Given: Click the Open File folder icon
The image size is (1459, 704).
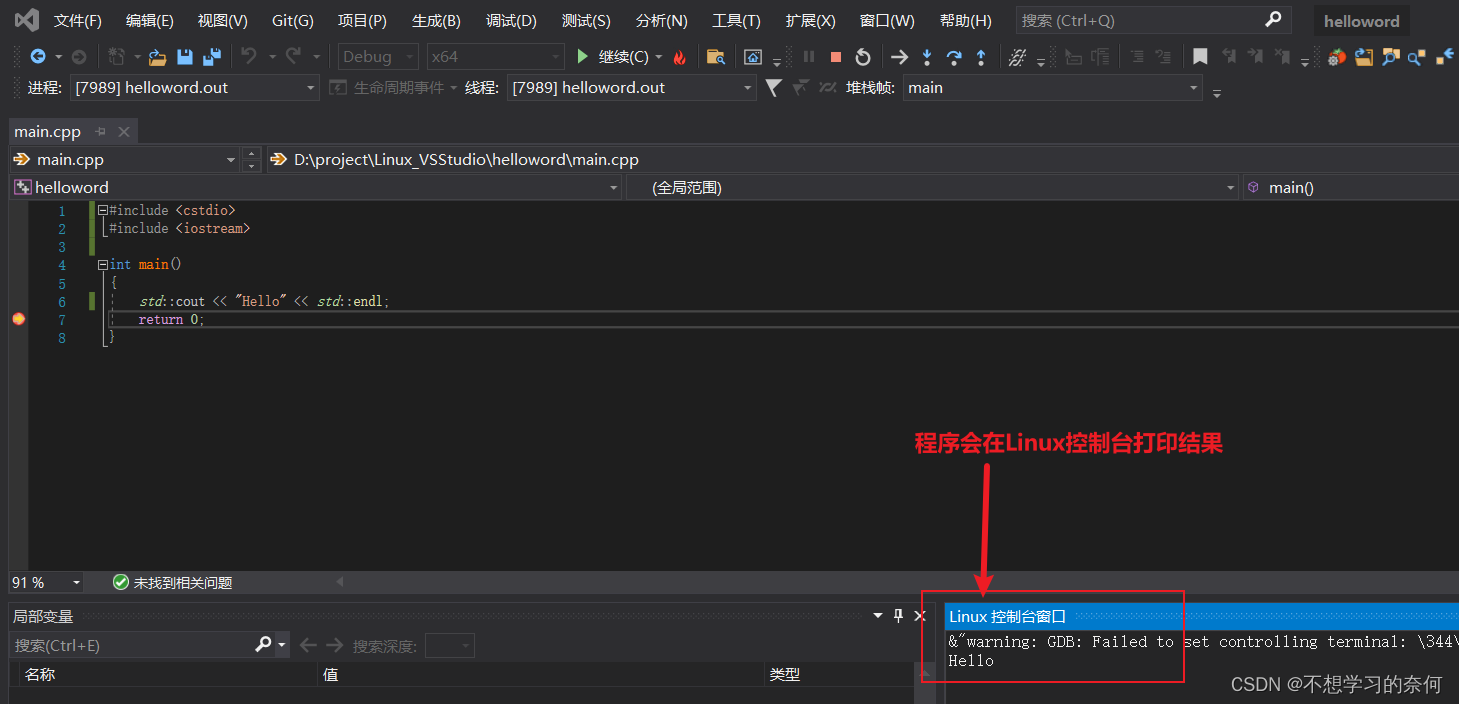Looking at the screenshot, I should [x=157, y=57].
